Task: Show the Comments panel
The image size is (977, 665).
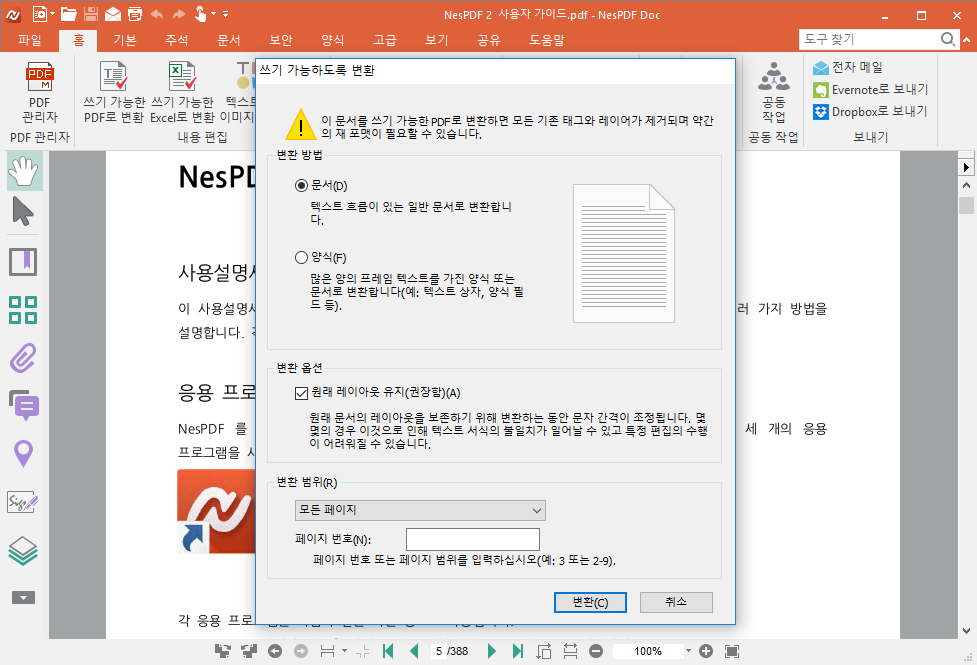Action: [23, 405]
